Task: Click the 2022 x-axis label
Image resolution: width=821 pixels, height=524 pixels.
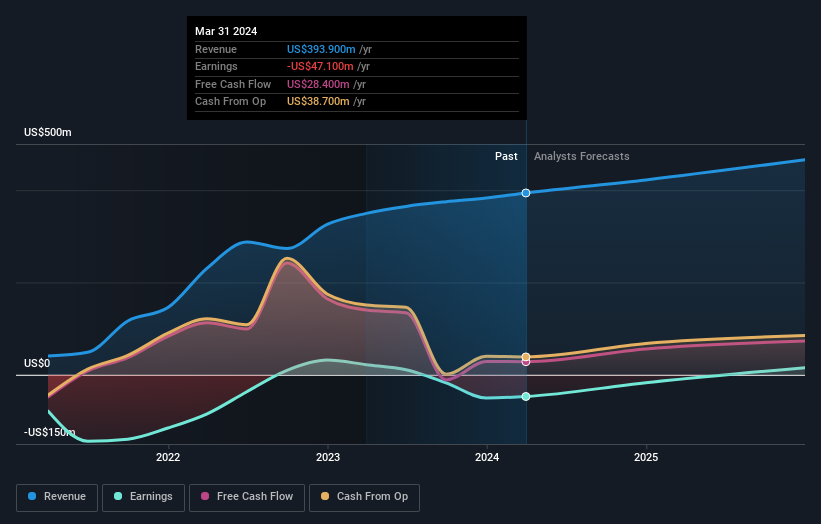Action: click(x=168, y=458)
